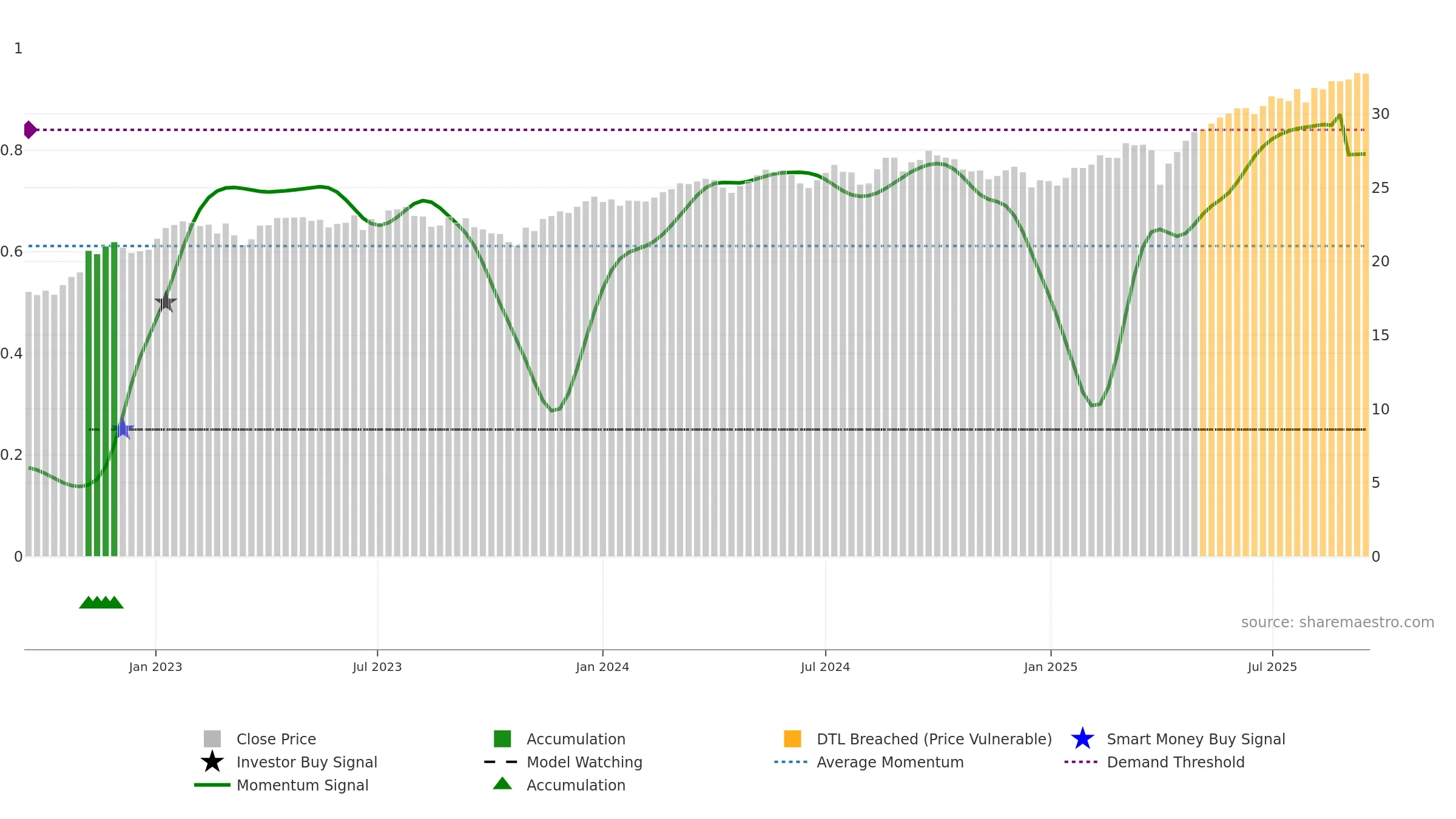Viewport: 1456px width, 819px height.
Task: Toggle Average Momentum legend label
Action: (x=890, y=762)
